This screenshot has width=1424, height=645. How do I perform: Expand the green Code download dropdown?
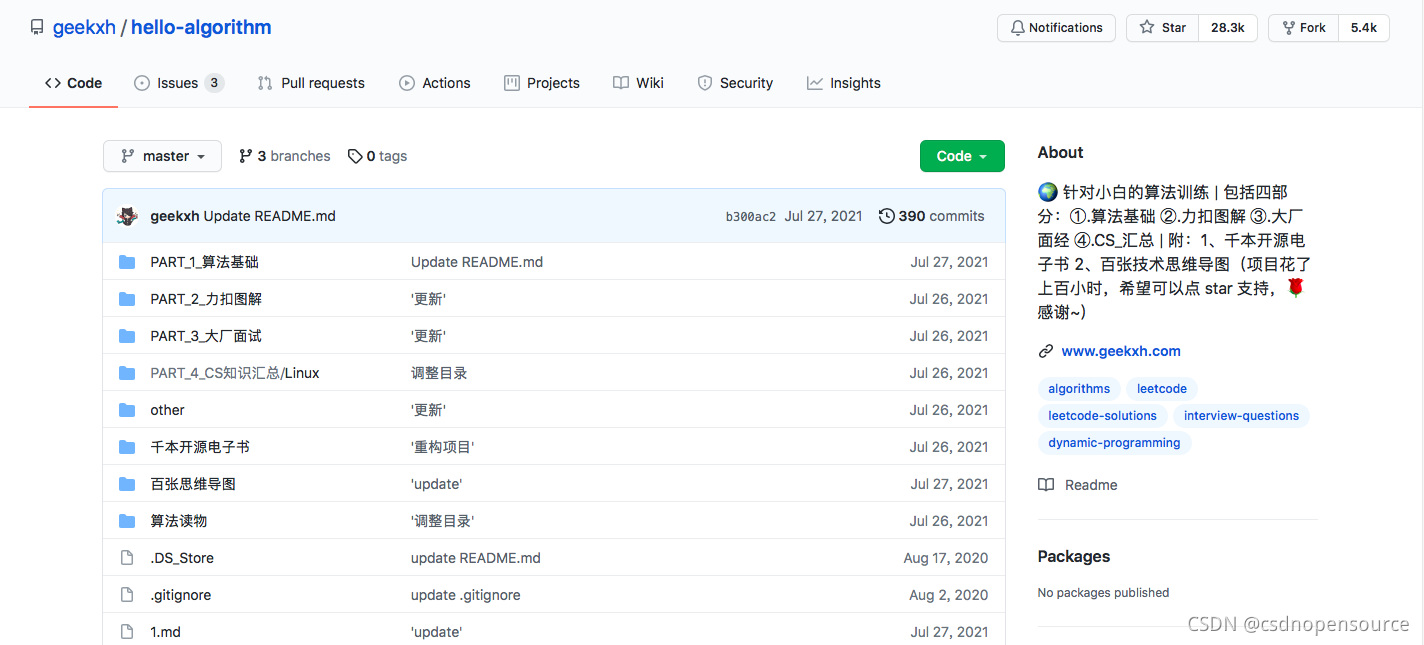coord(962,156)
